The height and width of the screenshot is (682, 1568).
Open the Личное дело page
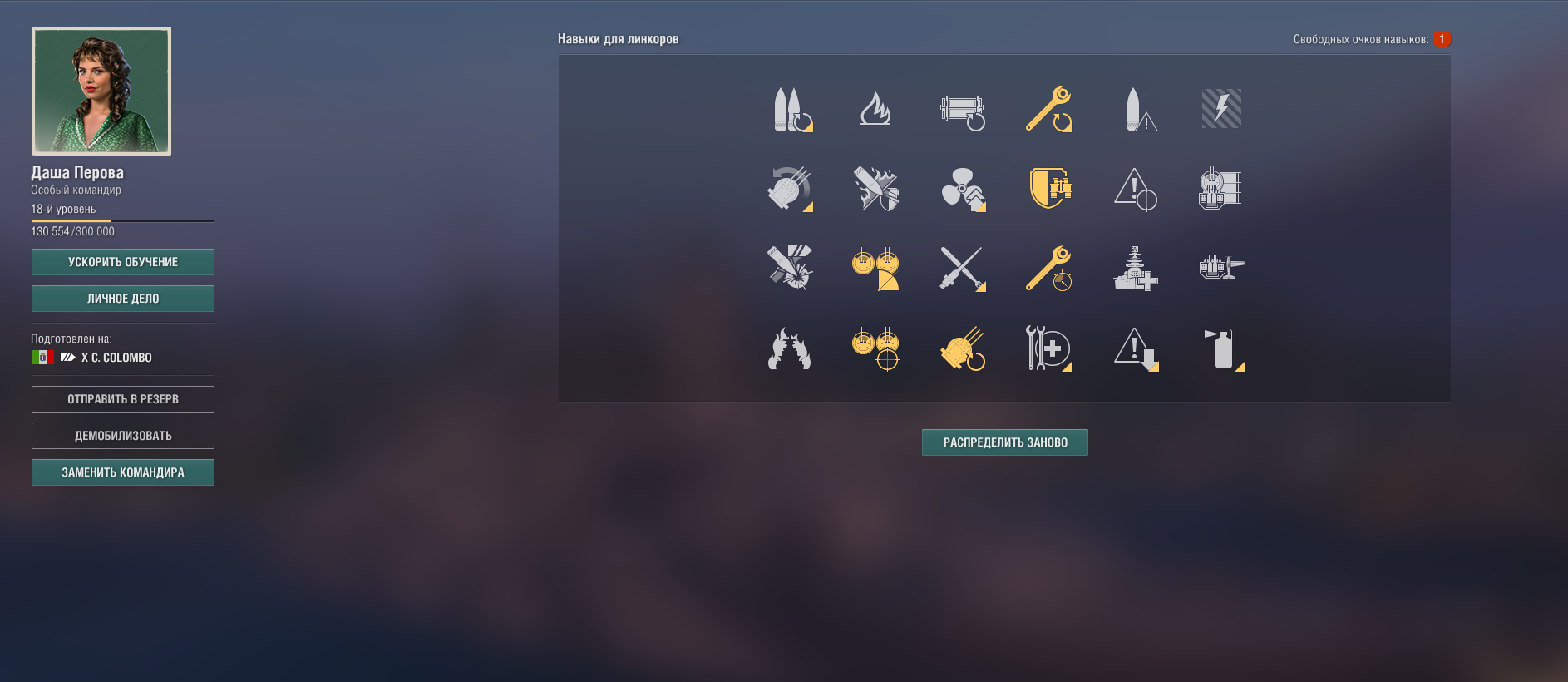tap(123, 299)
